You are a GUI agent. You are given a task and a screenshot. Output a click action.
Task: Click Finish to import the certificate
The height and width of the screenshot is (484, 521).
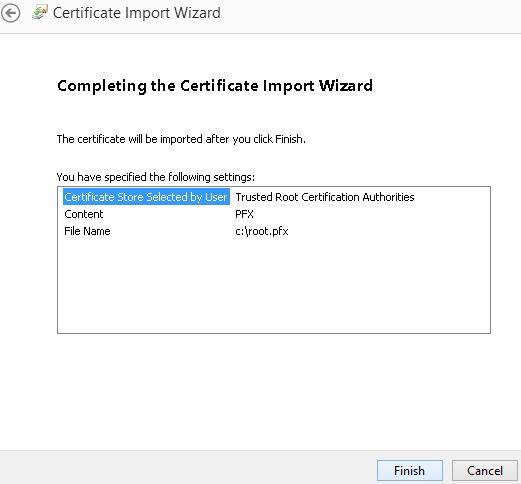tap(410, 471)
